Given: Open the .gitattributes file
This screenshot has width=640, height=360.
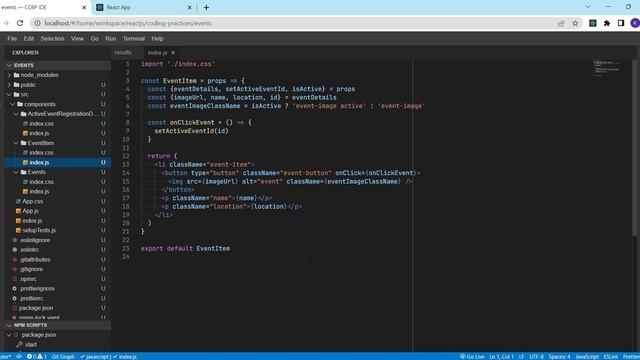Looking at the screenshot, I should pyautogui.click(x=36, y=260).
